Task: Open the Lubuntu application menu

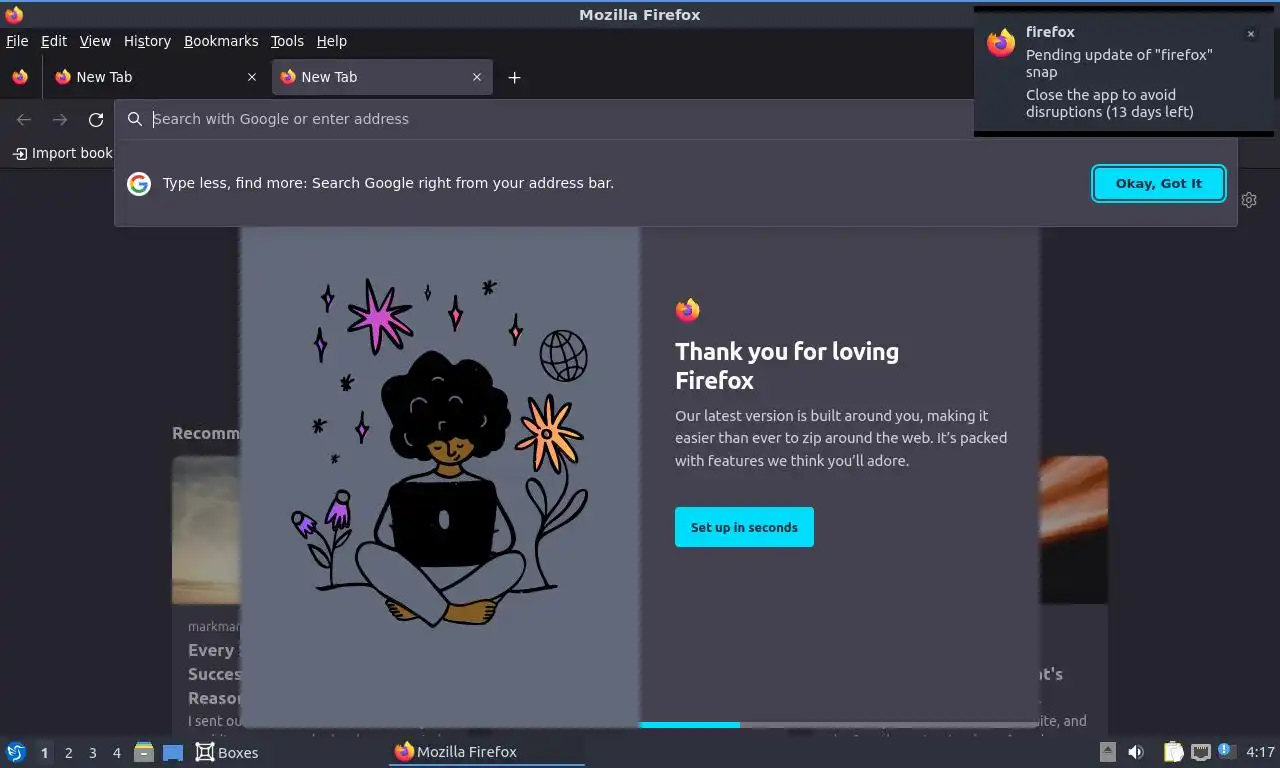Action: tap(16, 752)
